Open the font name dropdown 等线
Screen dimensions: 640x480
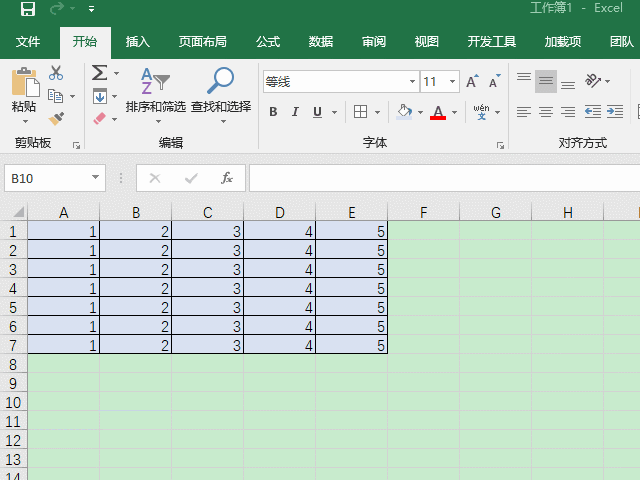pos(412,82)
